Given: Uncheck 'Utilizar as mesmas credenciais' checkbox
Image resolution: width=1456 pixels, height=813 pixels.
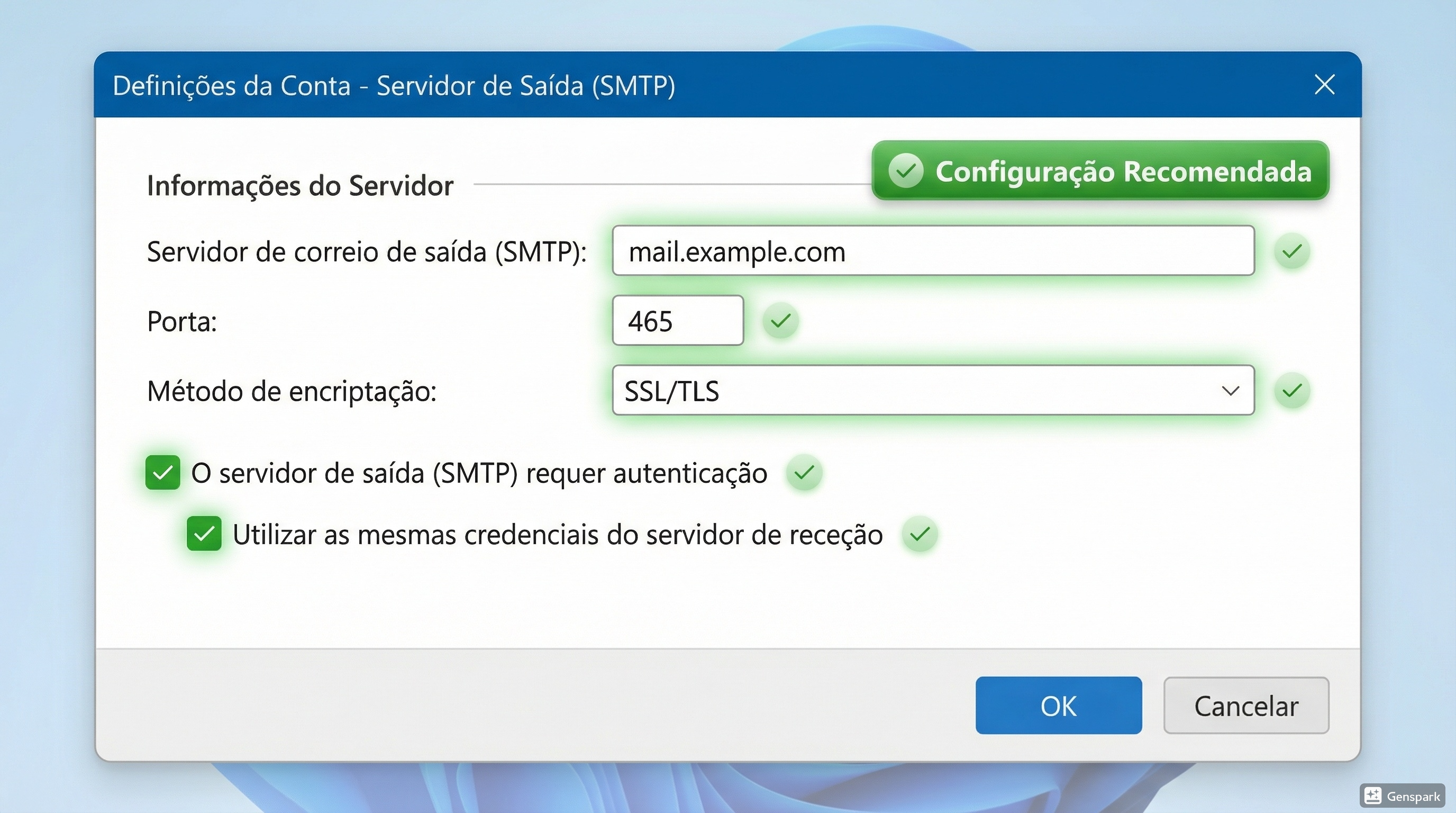Looking at the screenshot, I should coord(204,534).
